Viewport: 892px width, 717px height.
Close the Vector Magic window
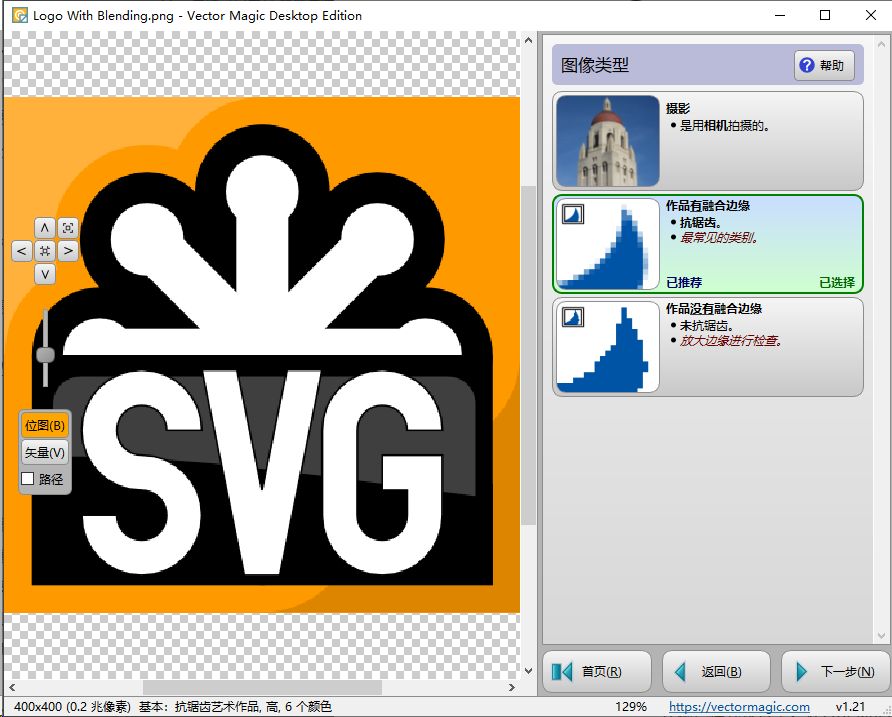click(870, 15)
